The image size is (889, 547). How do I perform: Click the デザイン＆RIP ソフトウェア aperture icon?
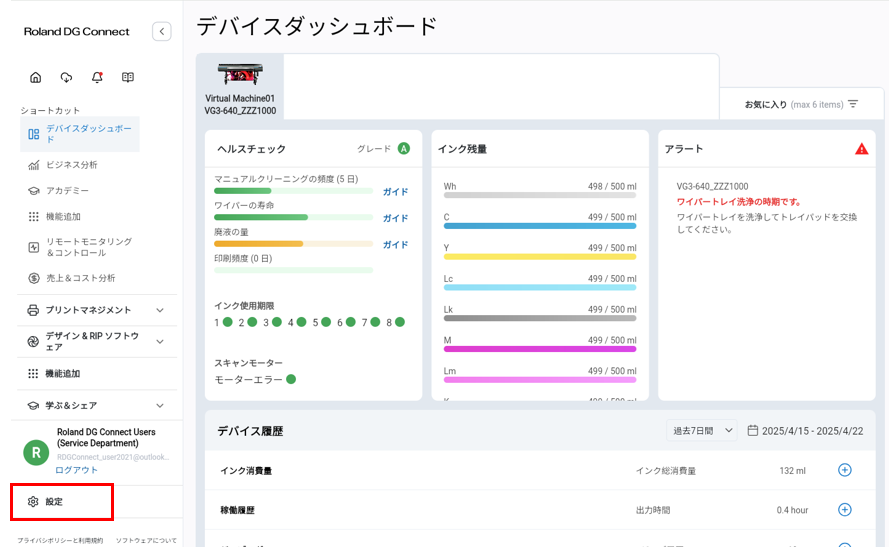(x=33, y=341)
